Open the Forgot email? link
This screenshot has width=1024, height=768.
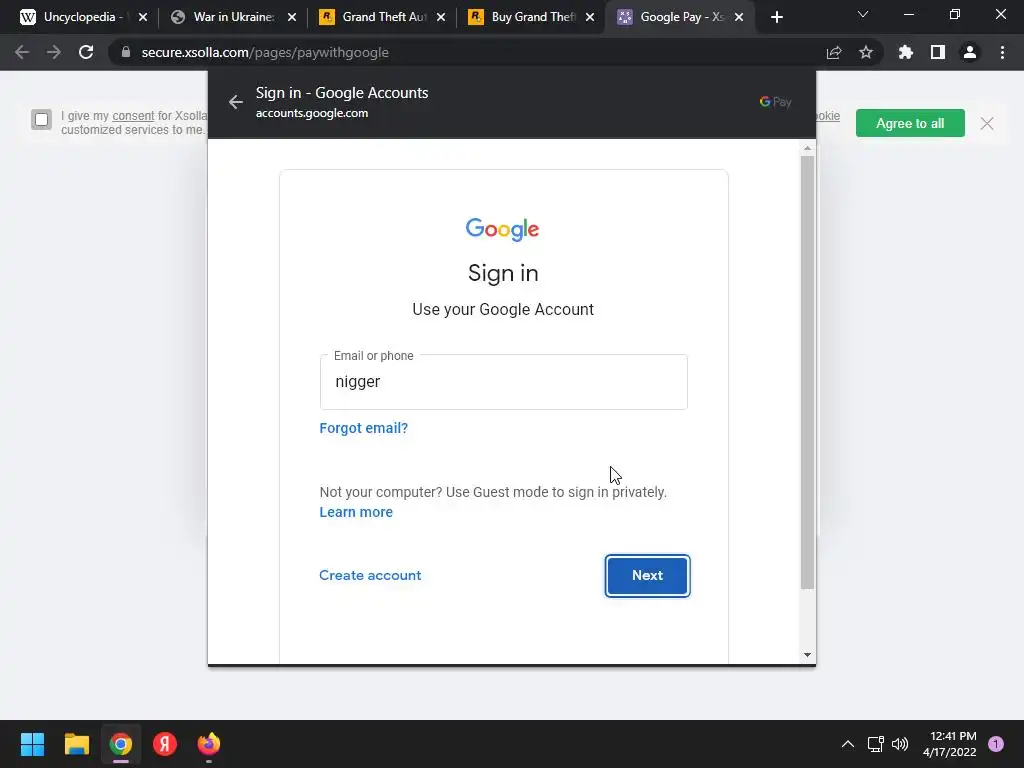363,428
